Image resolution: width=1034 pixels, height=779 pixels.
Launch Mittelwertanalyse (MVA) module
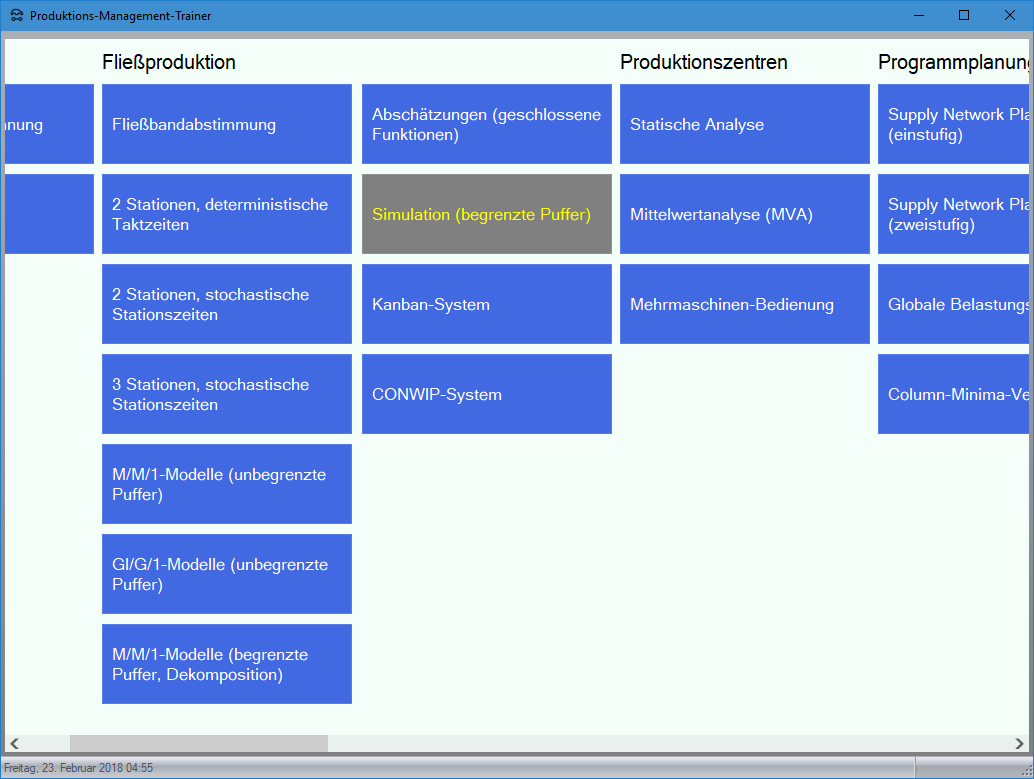pos(745,214)
